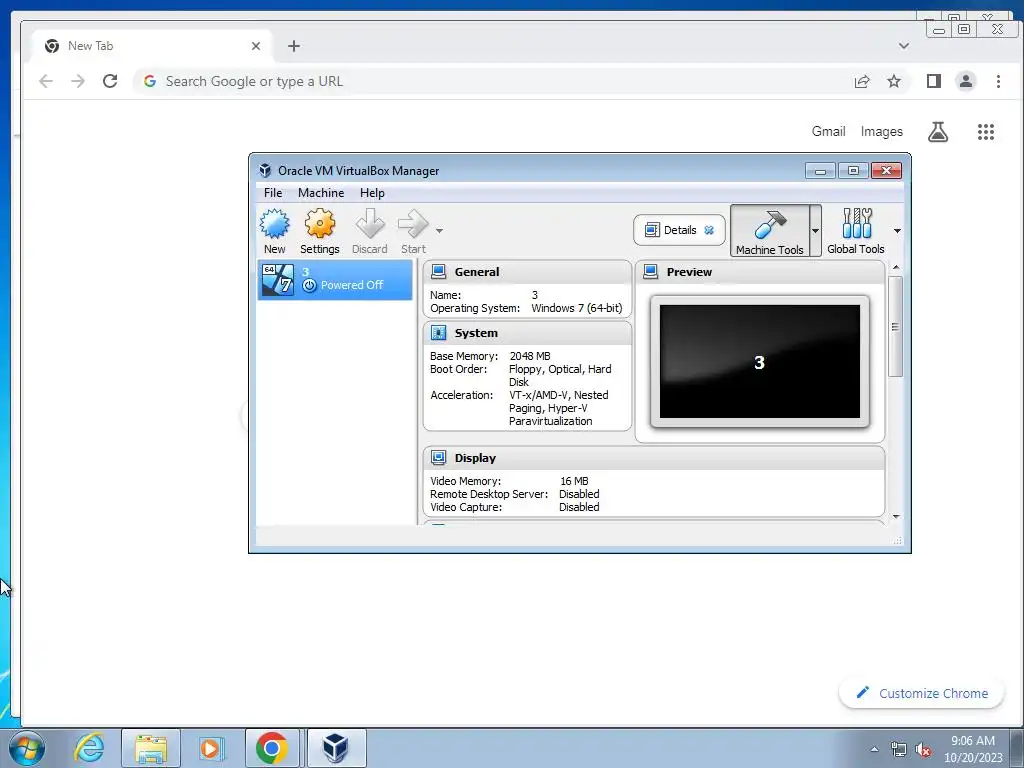Expand the Chrome tab search chevron
The width and height of the screenshot is (1024, 768).
[904, 46]
